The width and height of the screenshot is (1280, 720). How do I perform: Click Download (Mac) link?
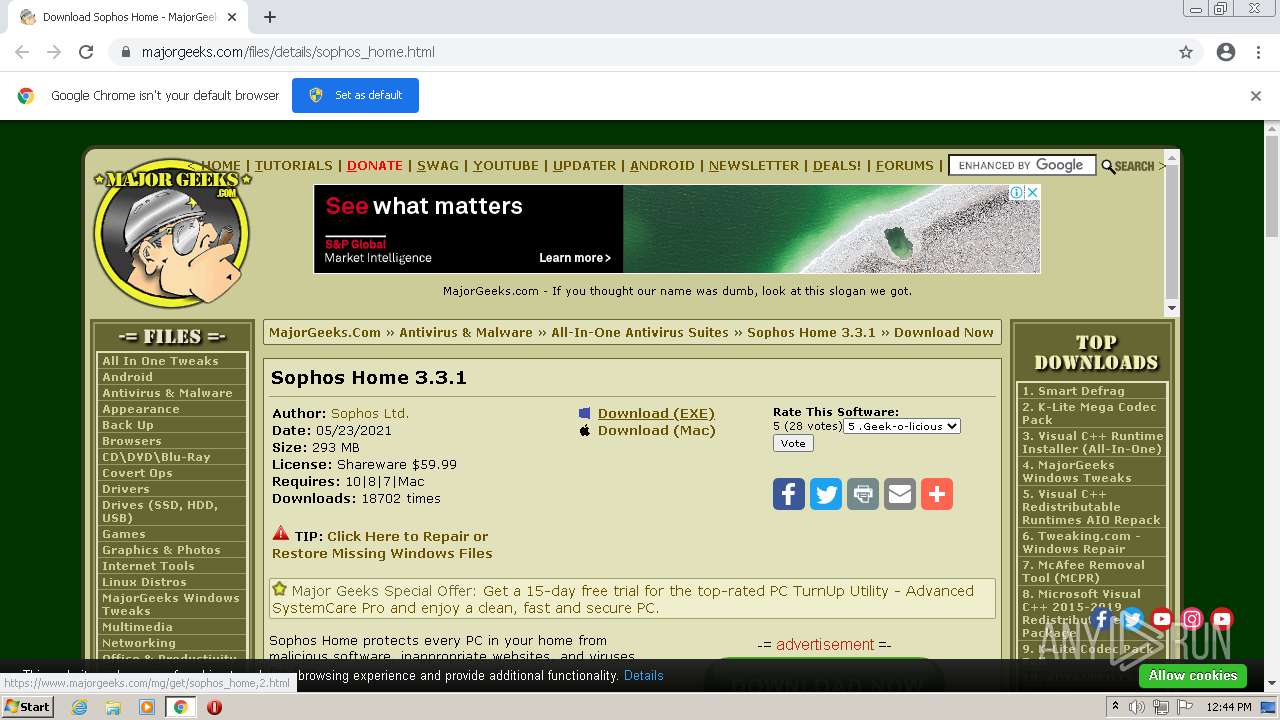657,430
